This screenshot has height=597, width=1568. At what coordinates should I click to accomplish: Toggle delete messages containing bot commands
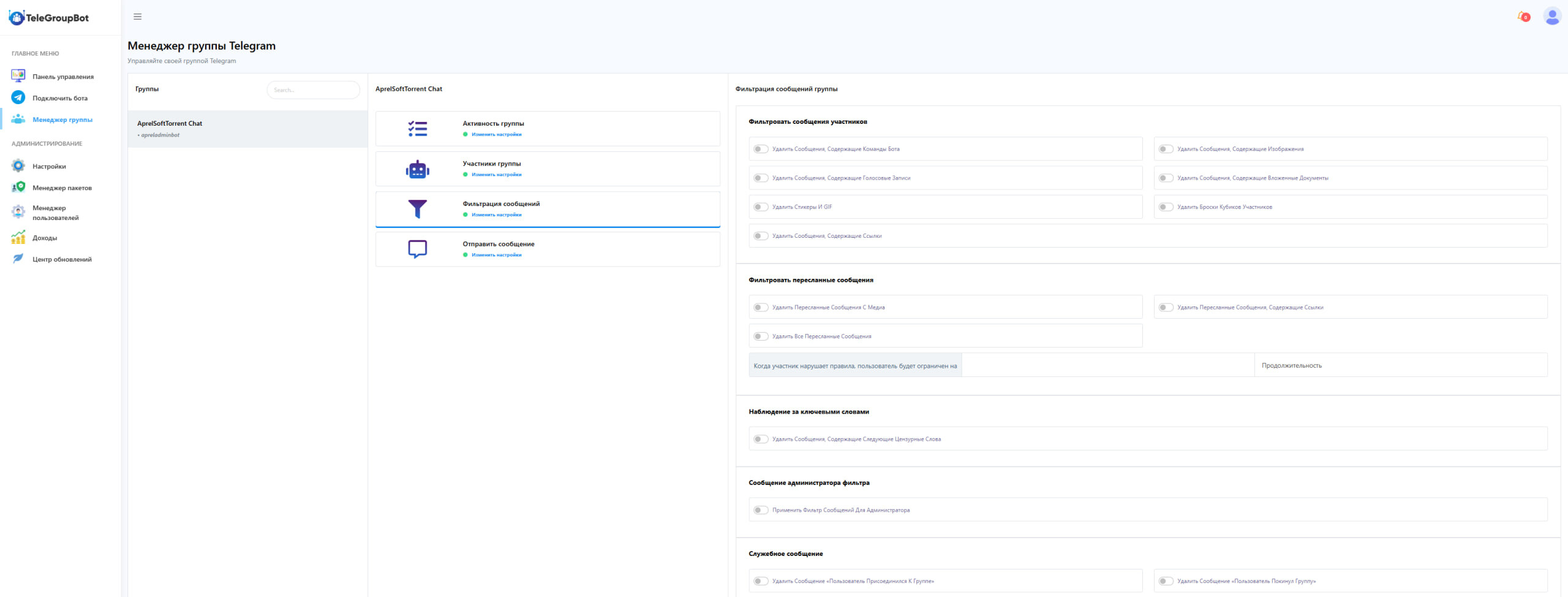[761, 149]
